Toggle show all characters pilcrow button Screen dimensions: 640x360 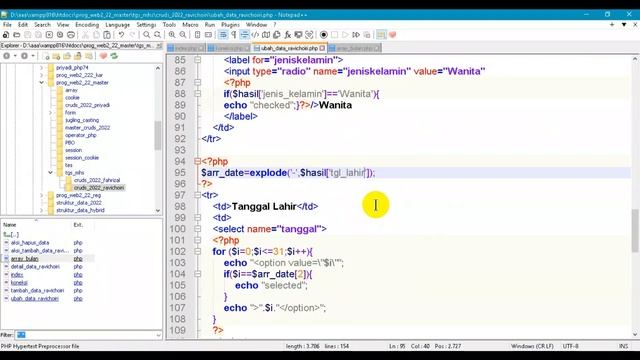(x=233, y=35)
